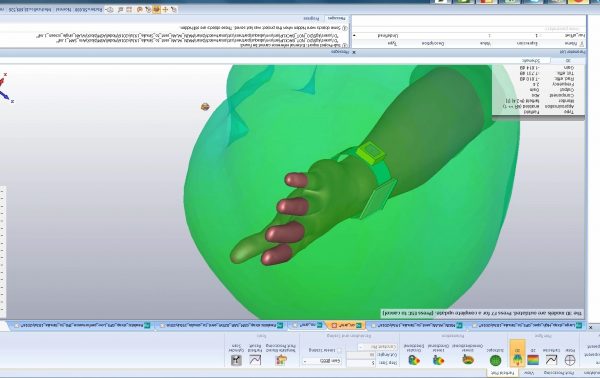This screenshot has width=600, height=378.
Task: Click the 'Output' Gain row in farfield info
Action: (551, 90)
